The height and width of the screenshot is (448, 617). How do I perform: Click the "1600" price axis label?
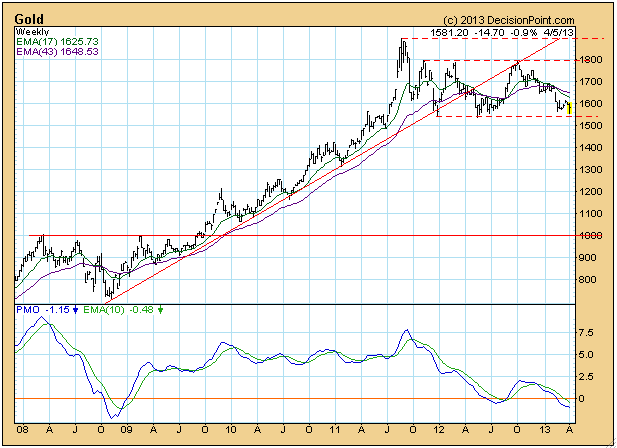pyautogui.click(x=589, y=104)
